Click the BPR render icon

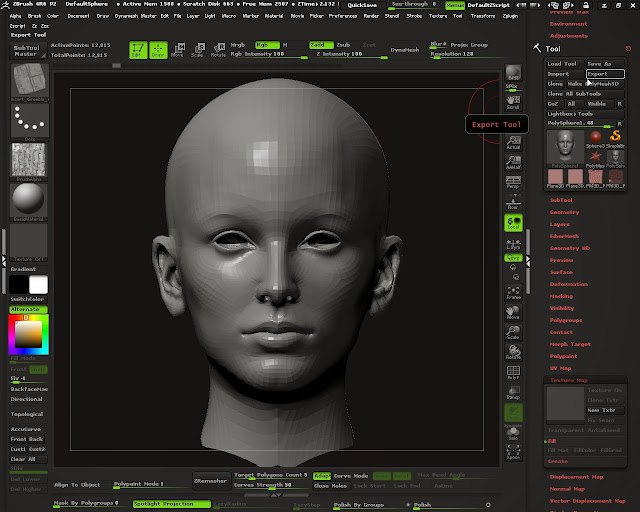click(x=513, y=73)
